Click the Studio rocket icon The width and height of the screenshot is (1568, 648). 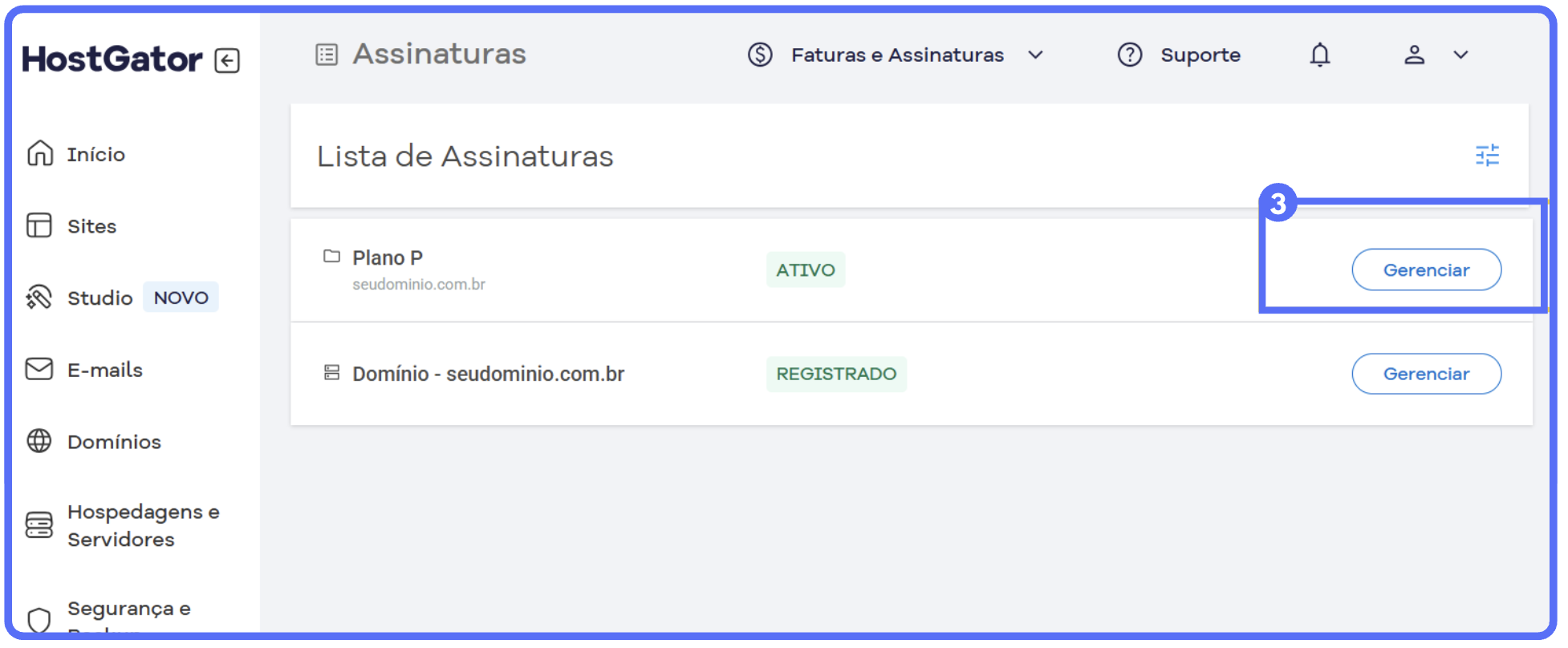[39, 298]
